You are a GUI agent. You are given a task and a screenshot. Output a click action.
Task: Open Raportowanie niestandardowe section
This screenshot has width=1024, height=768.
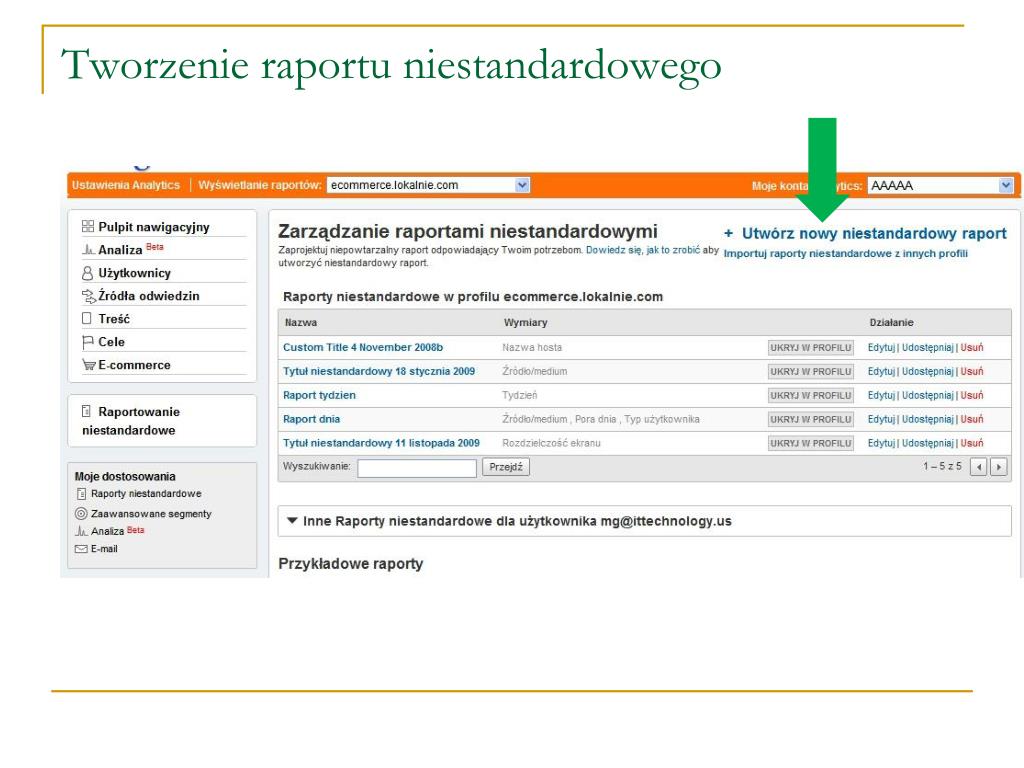coord(131,421)
